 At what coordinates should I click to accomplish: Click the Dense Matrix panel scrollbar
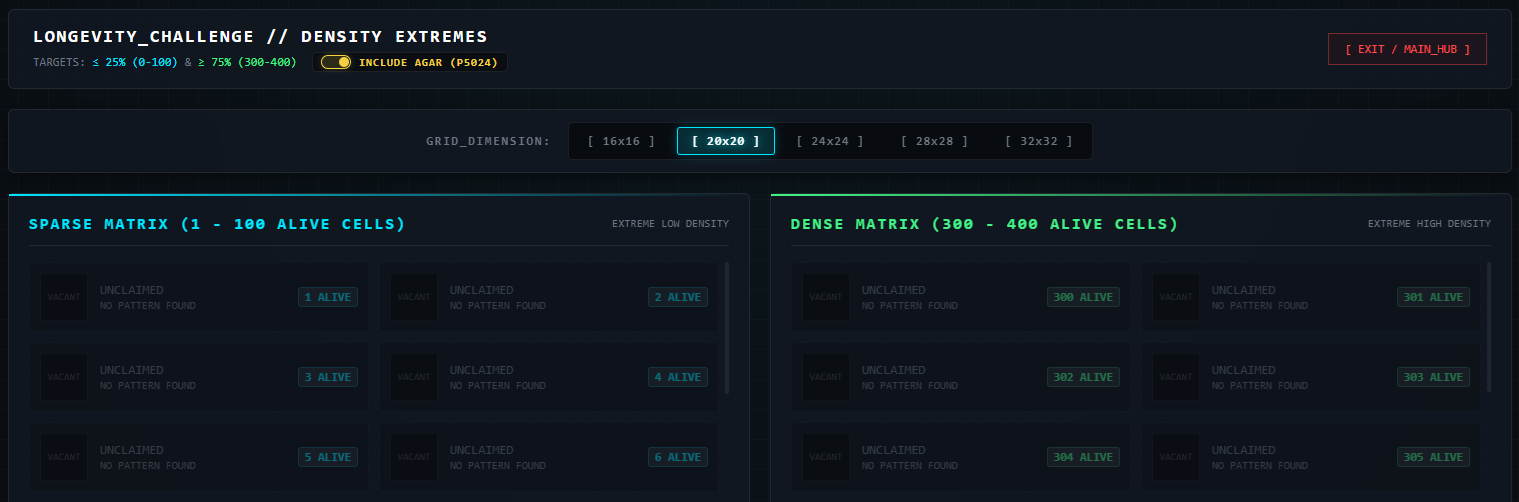point(1489,328)
